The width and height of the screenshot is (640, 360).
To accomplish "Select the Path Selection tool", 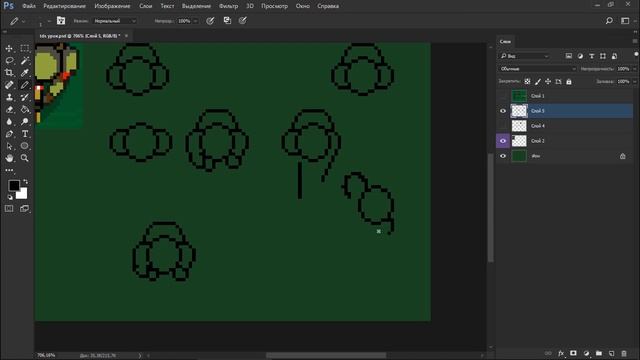I will (x=9, y=146).
